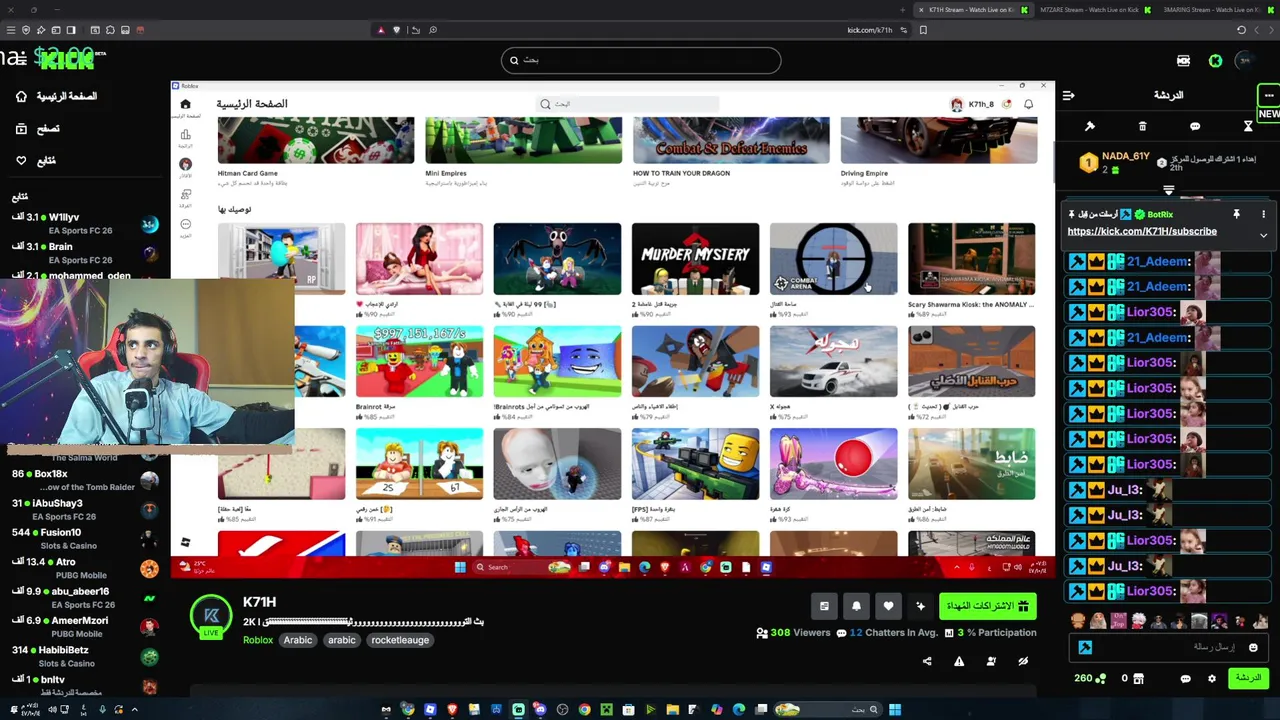
Task: Toggle stream notifications bell button
Action: click(x=856, y=606)
